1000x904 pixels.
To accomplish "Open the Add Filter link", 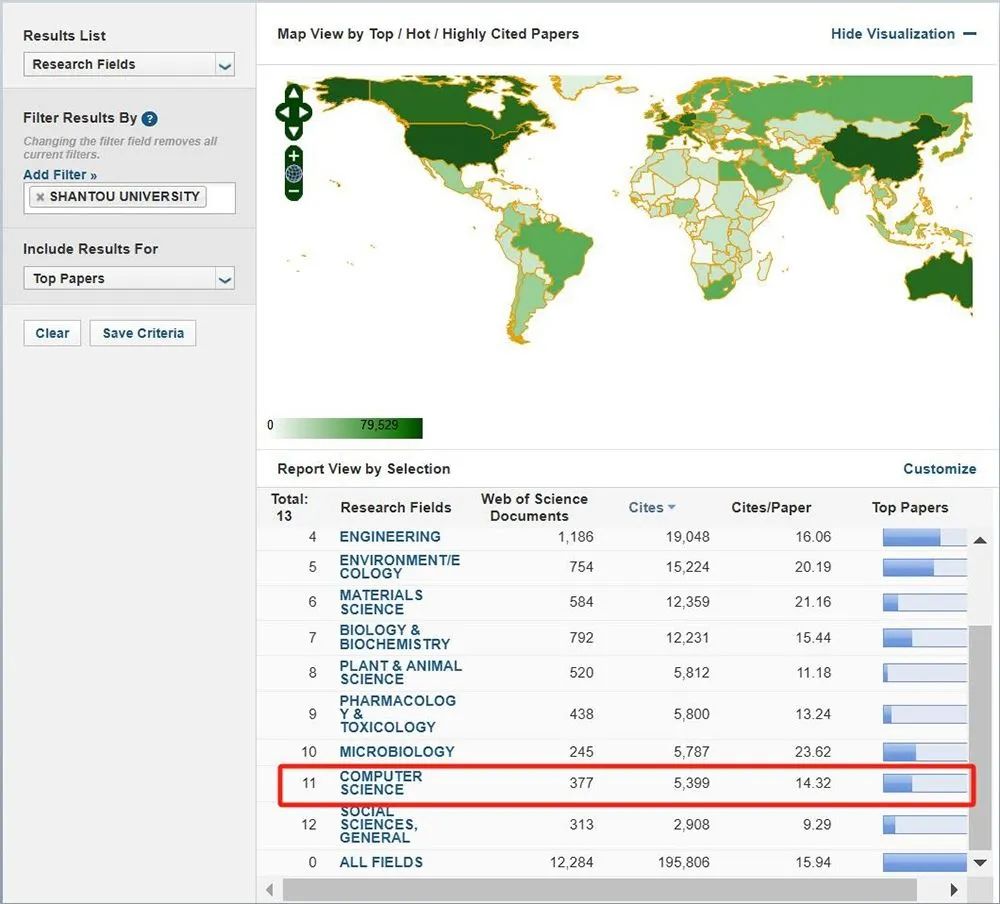I will [x=60, y=175].
